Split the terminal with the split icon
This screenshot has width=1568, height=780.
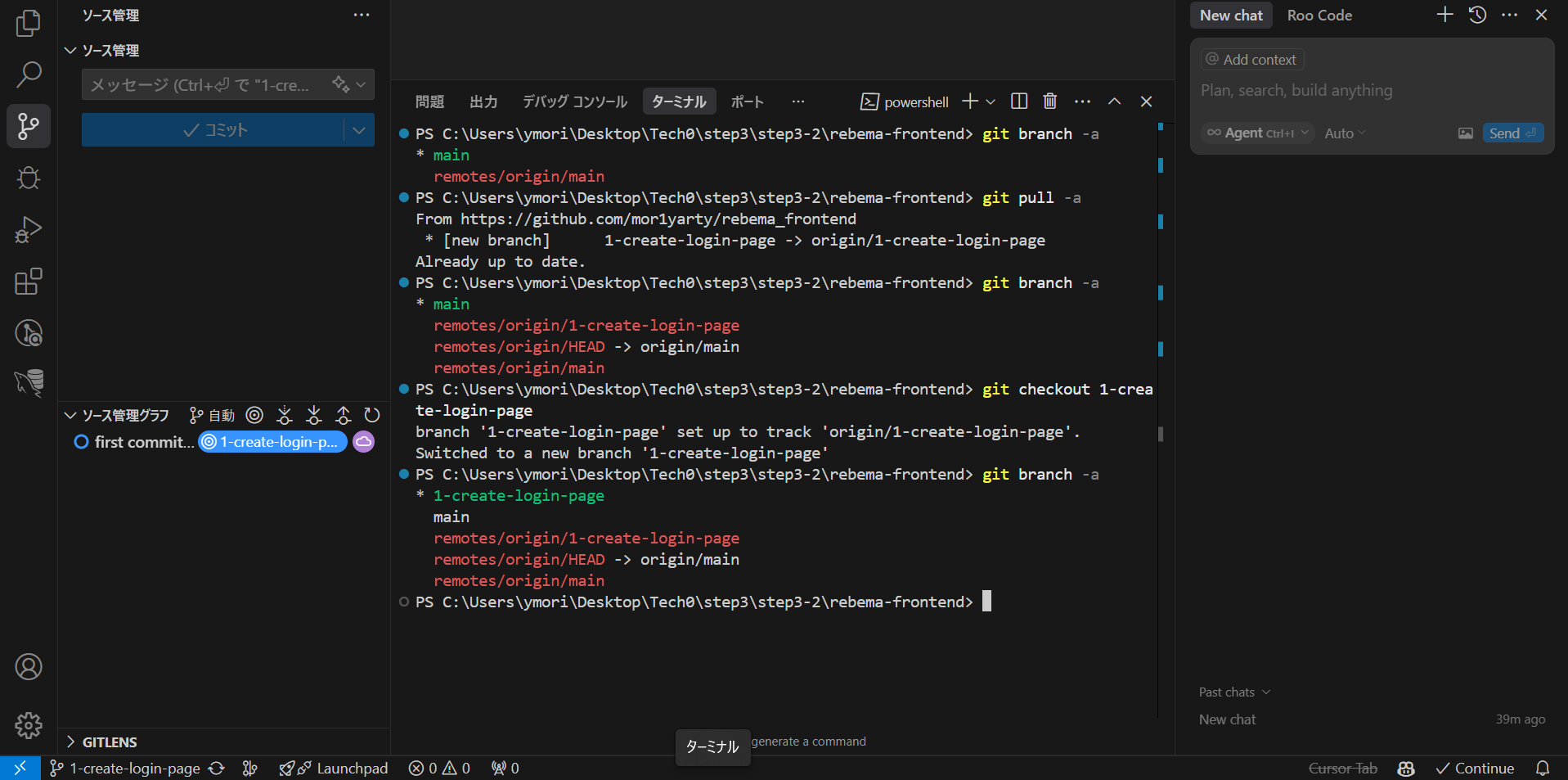pos(1018,101)
